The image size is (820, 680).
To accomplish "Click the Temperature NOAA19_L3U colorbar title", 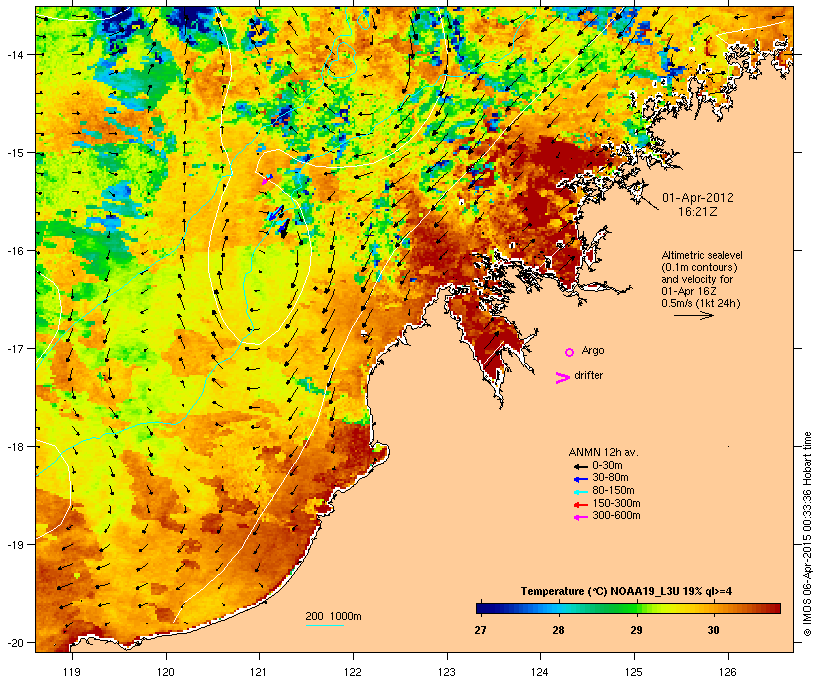I will 626,591.
